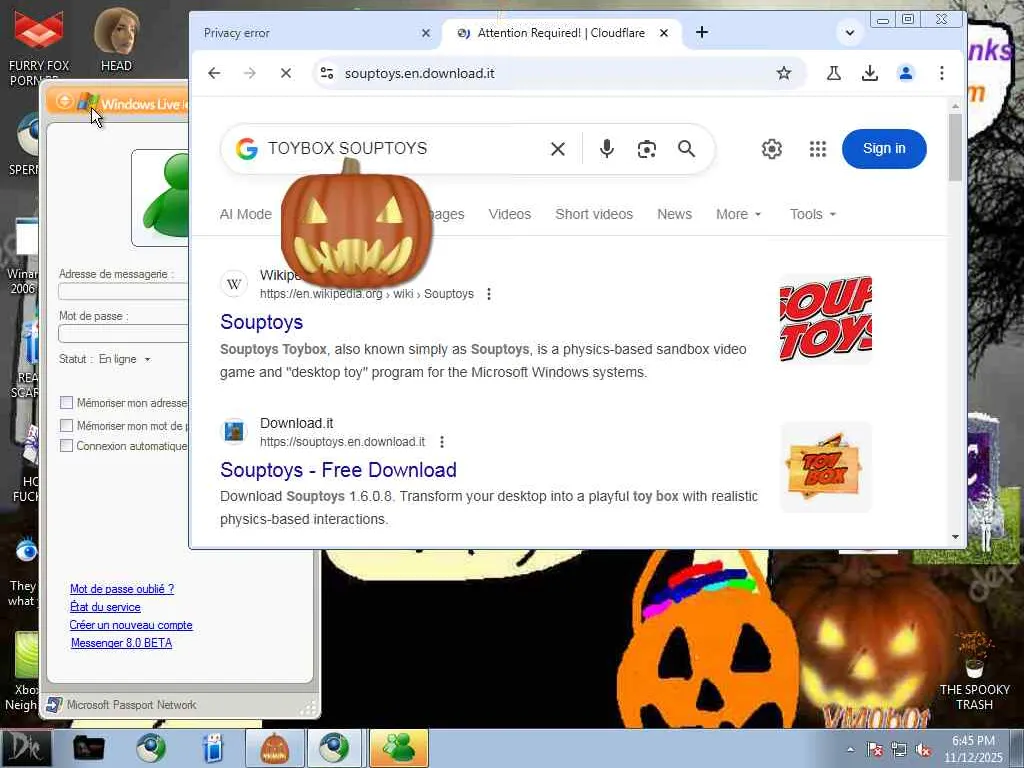Click the network tray icon
The height and width of the screenshot is (768, 1024).
[899, 750]
